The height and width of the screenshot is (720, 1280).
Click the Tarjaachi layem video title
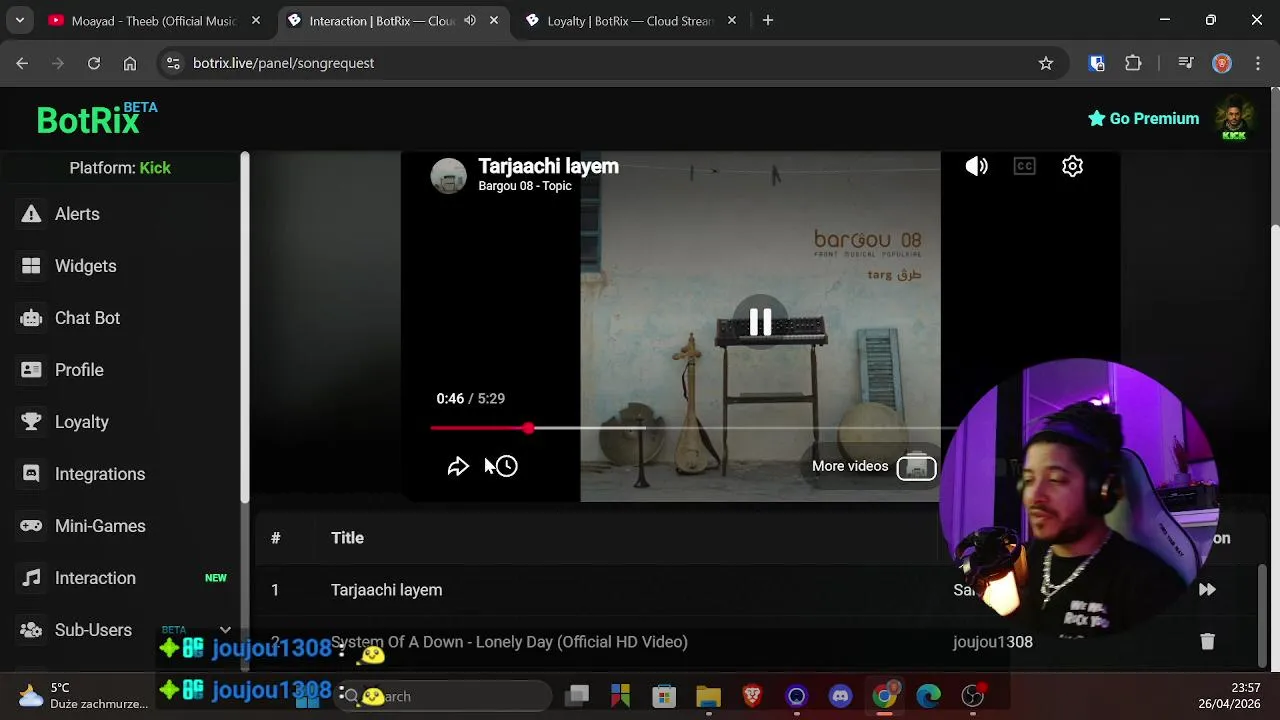(548, 166)
